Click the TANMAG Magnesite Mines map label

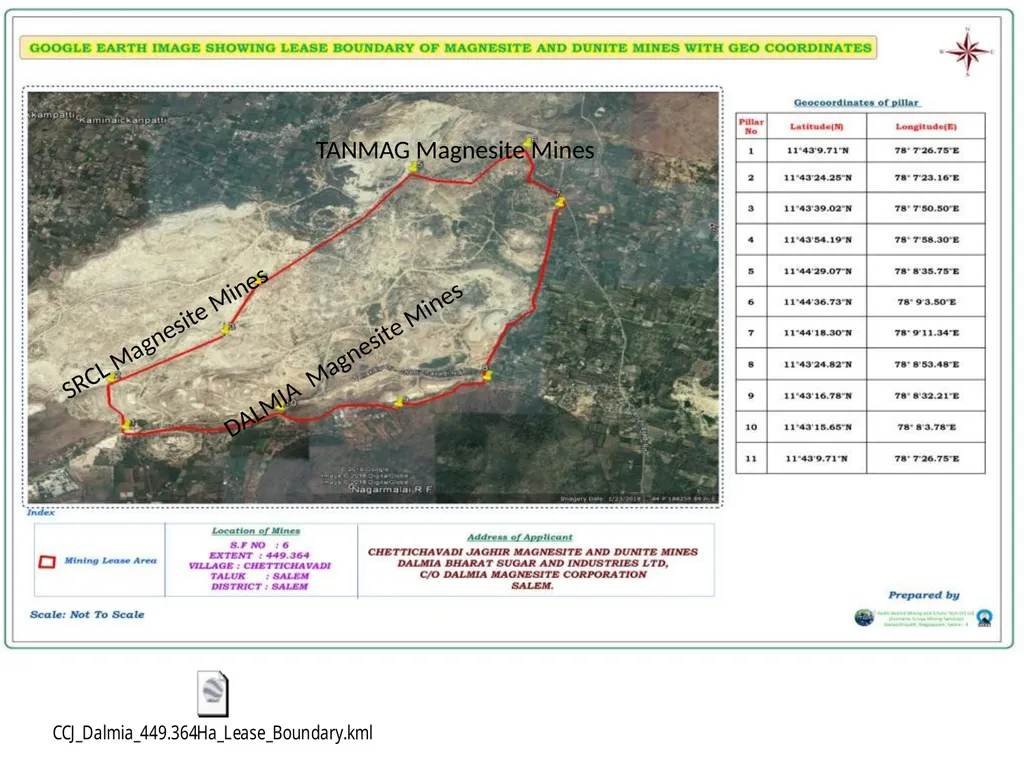(455, 150)
